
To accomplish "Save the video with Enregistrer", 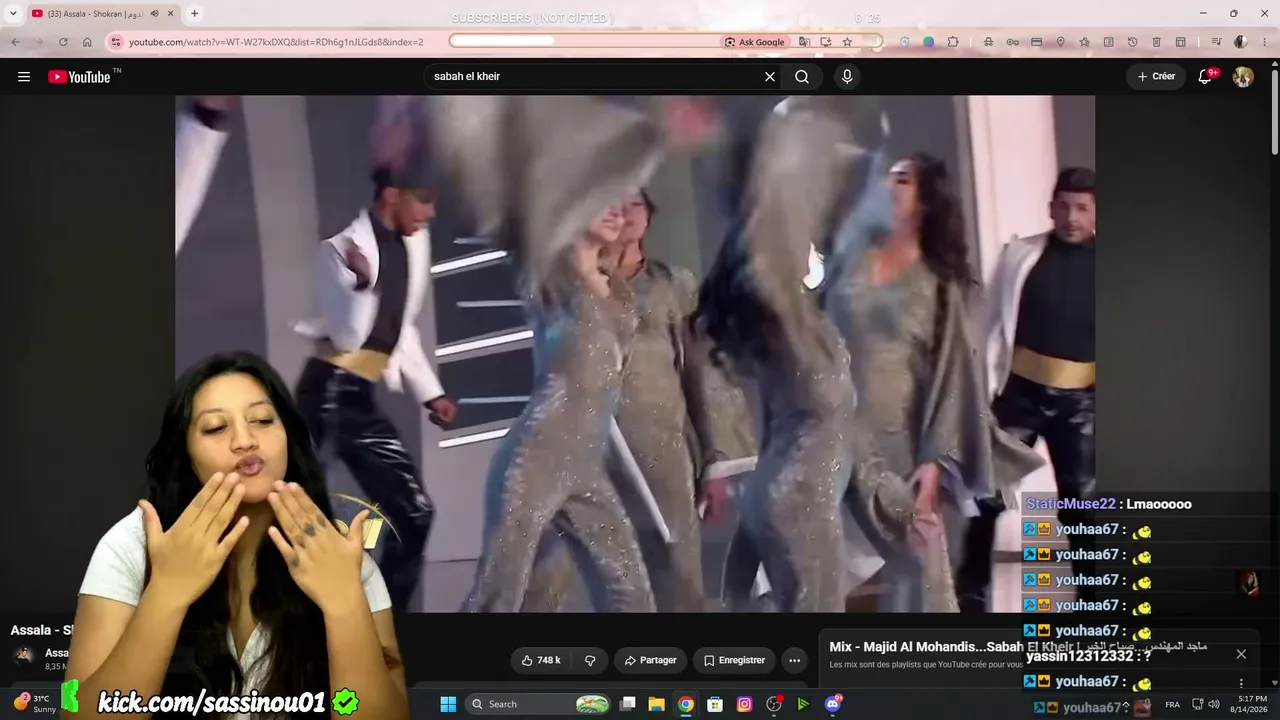I will pos(734,660).
